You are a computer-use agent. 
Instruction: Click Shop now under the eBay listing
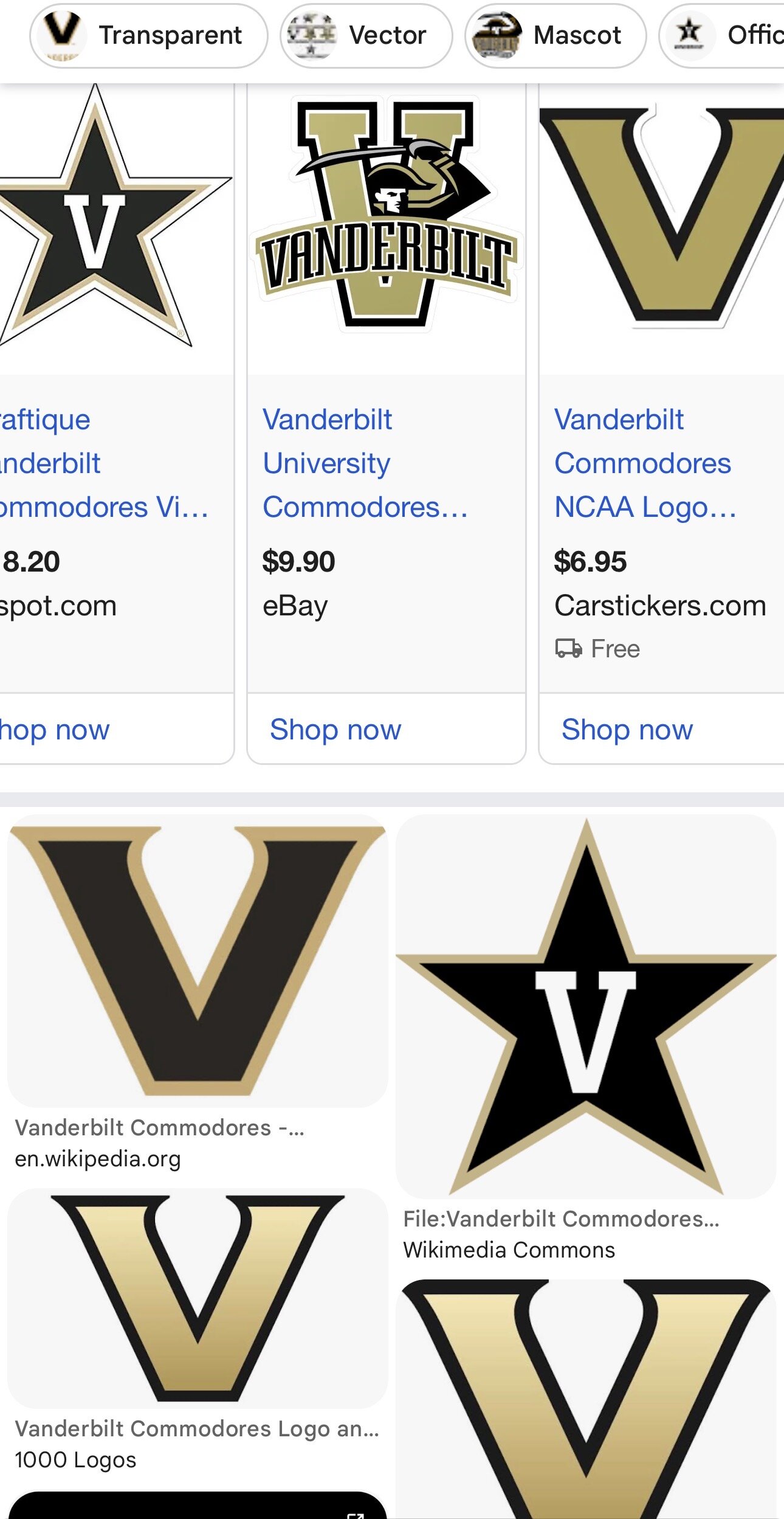335,729
